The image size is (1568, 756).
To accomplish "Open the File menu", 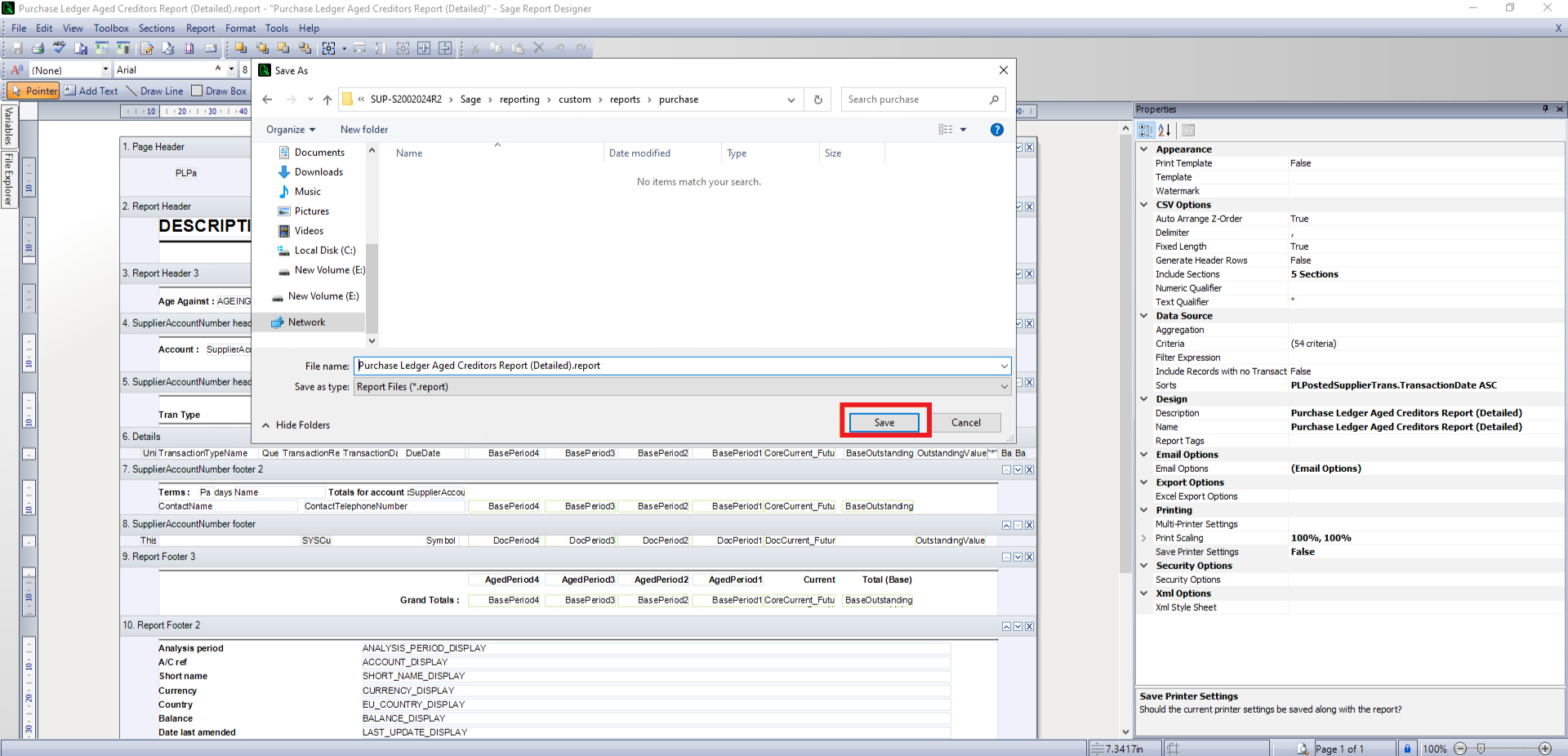I will click(19, 28).
